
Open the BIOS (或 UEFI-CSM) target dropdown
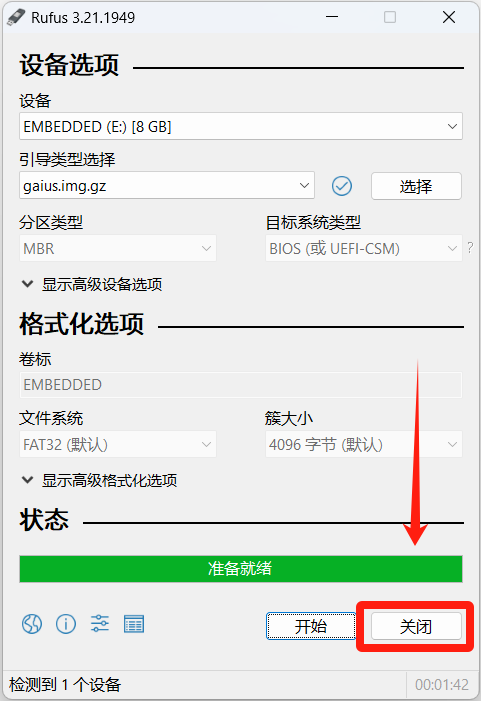coord(363,248)
